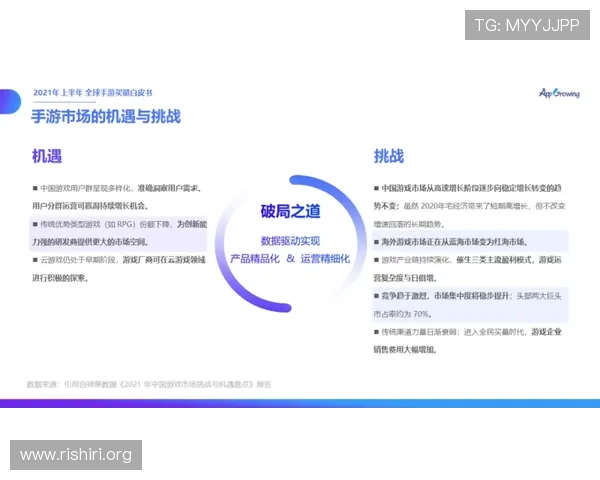Click the center text "破局之道"
This screenshot has width=600, height=480.
(x=290, y=211)
